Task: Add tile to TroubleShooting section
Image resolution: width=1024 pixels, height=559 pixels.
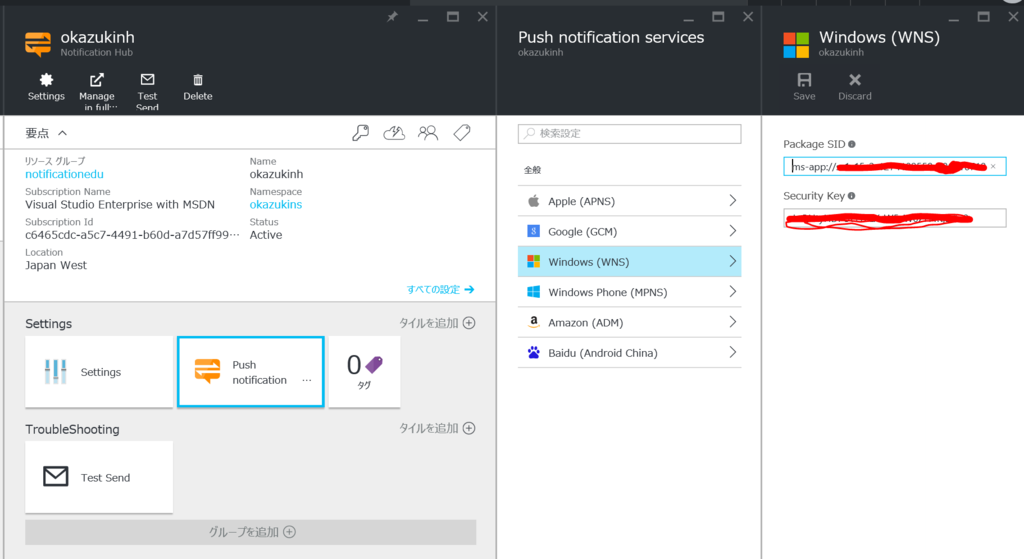Action: [x=437, y=428]
